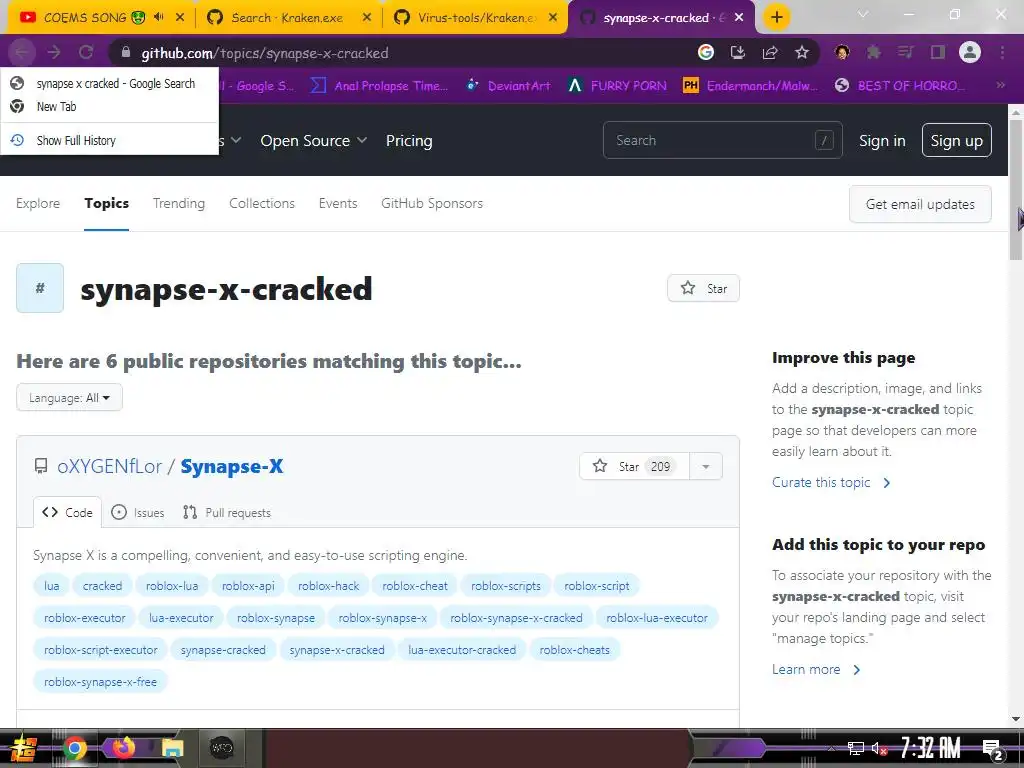Click the roblox-hack topic tag
1024x768 pixels.
328,586
